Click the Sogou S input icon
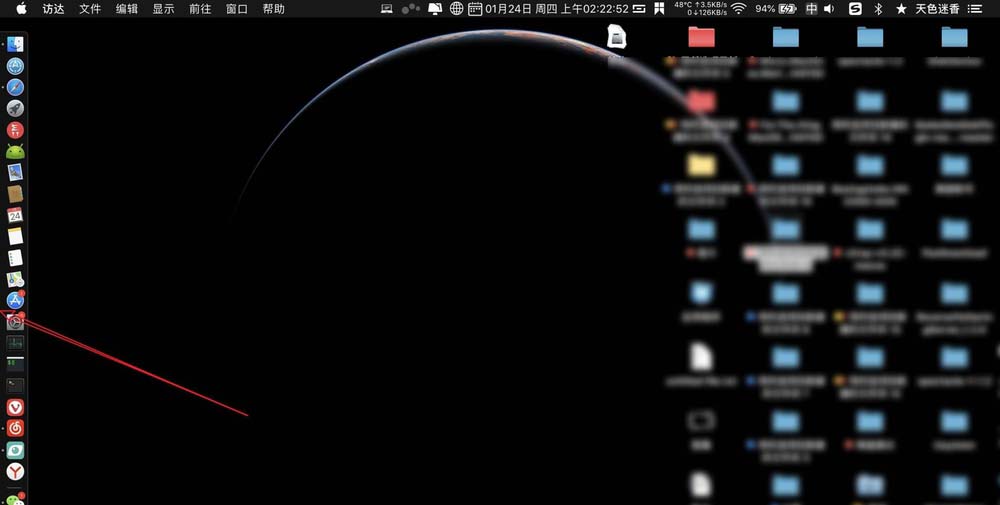This screenshot has height=505, width=1000. (856, 9)
